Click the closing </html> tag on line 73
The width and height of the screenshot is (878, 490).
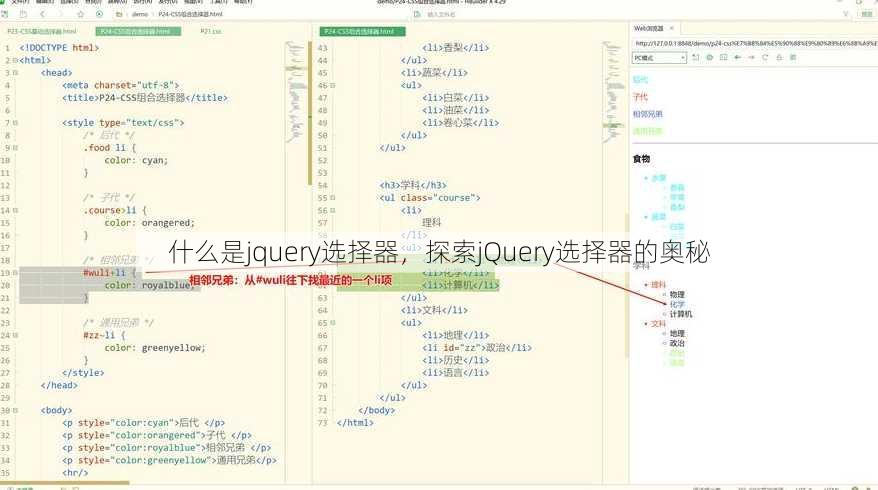pyautogui.click(x=355, y=423)
